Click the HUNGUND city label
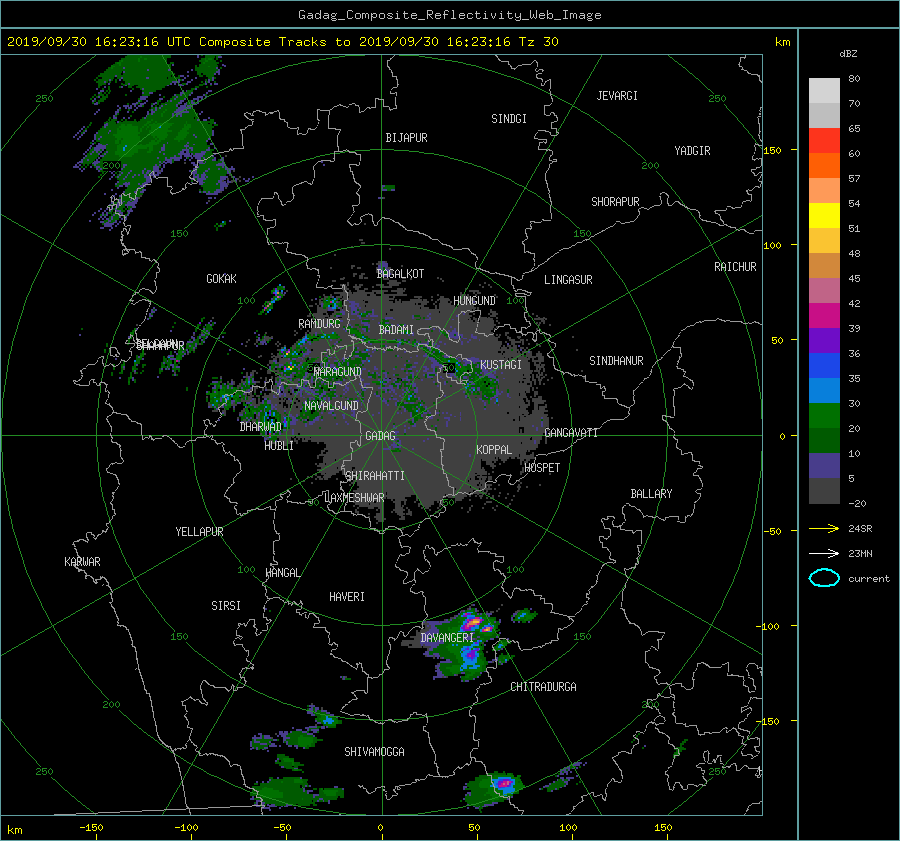Image resolution: width=900 pixels, height=841 pixels. point(474,301)
